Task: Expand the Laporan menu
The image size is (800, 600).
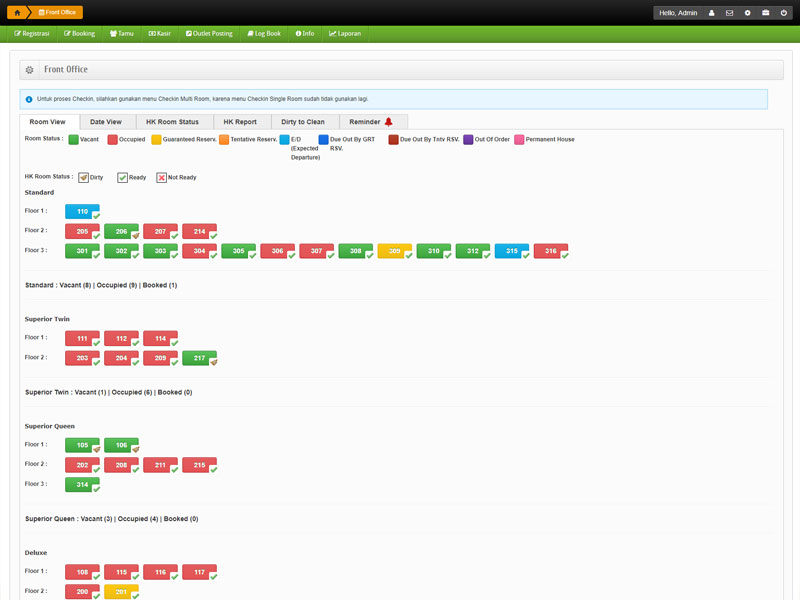Action: pos(345,33)
